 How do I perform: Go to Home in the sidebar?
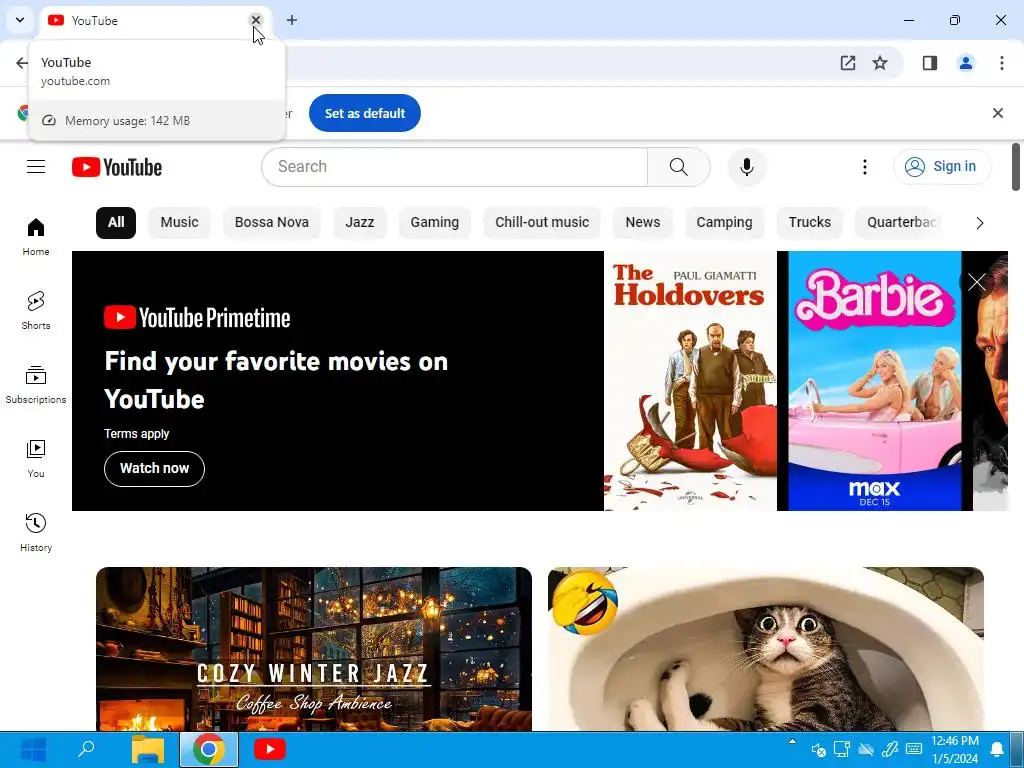(36, 237)
